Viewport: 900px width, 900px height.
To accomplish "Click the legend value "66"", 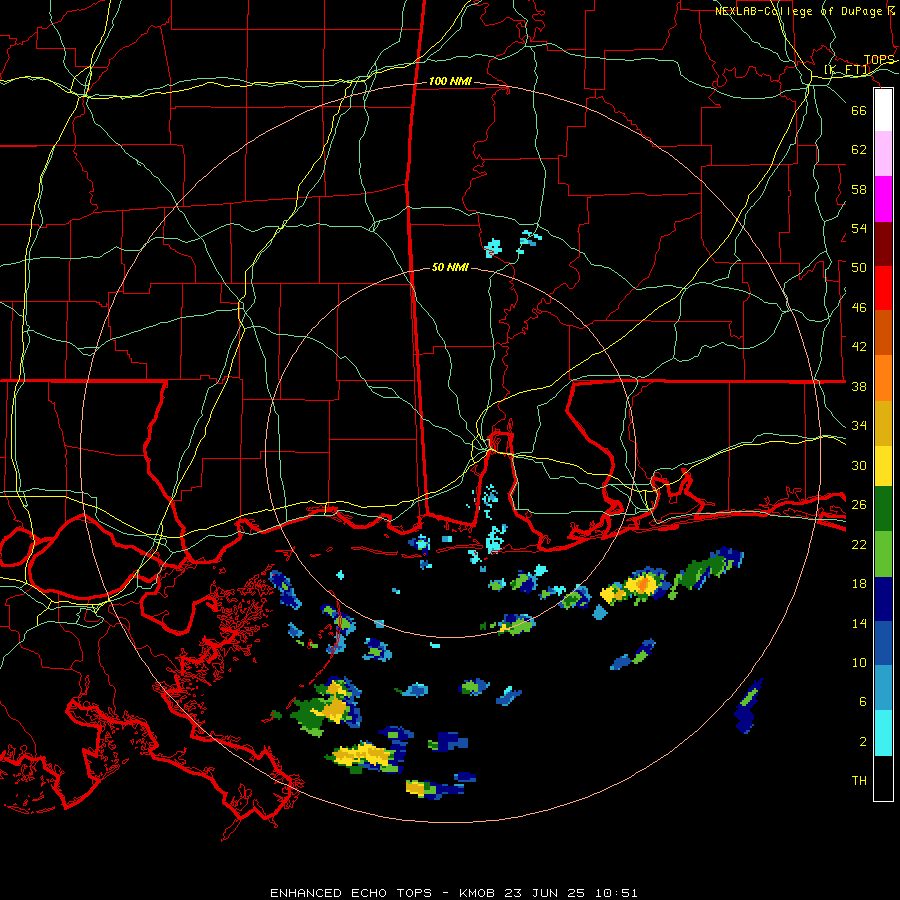I will [x=859, y=110].
